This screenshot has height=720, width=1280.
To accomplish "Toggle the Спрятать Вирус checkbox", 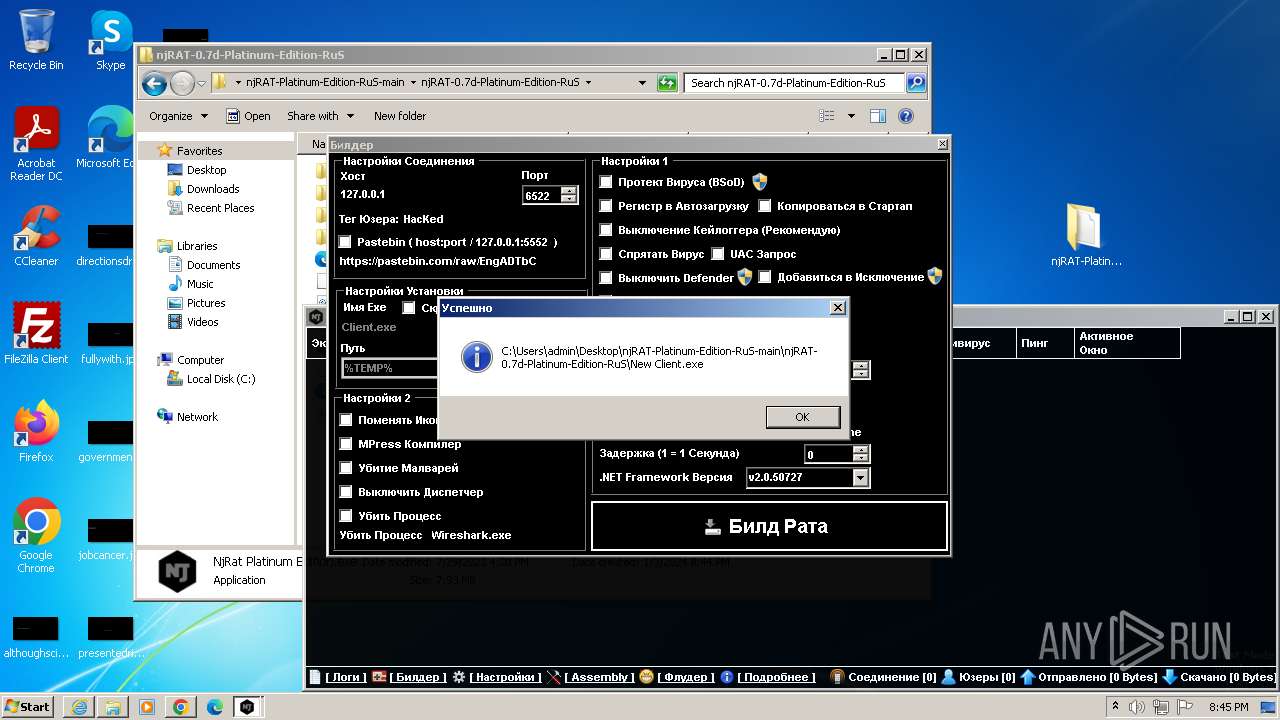I will pos(606,254).
